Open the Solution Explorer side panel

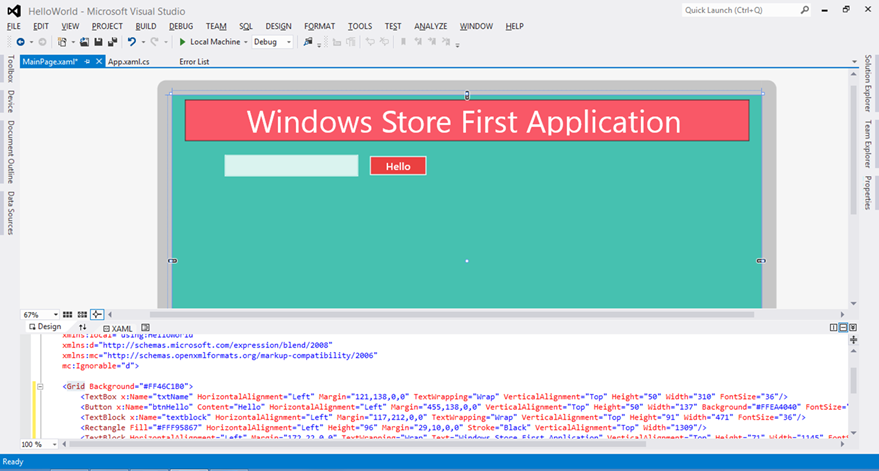867,83
